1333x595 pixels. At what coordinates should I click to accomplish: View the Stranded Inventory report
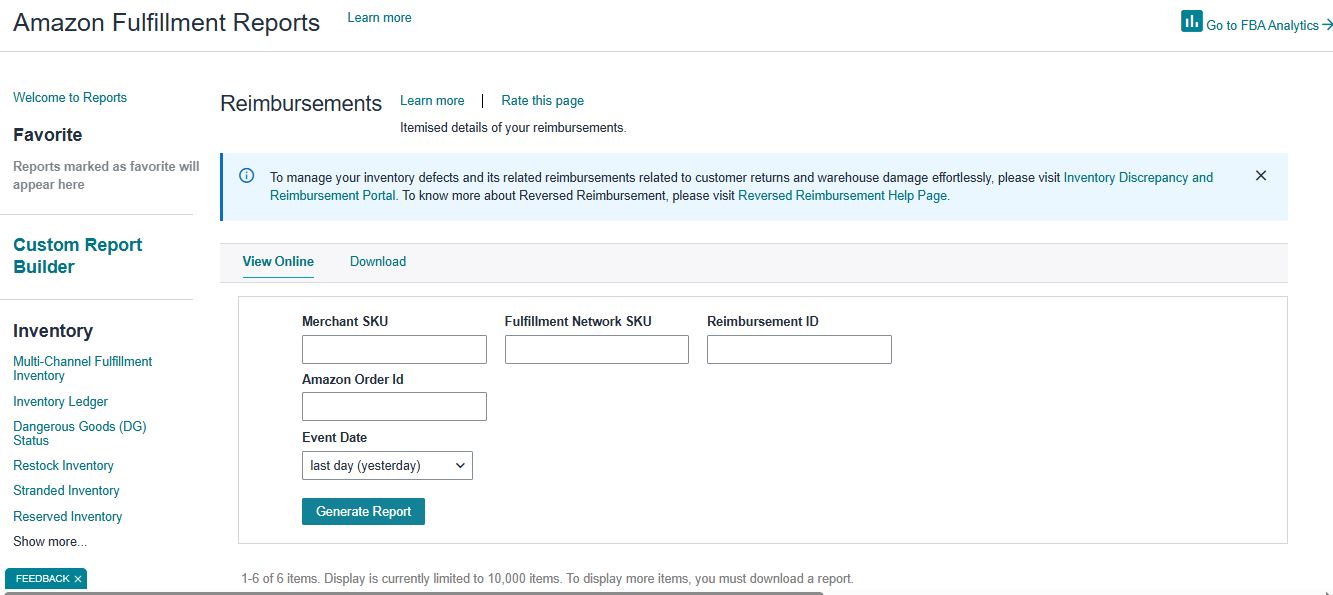point(66,490)
